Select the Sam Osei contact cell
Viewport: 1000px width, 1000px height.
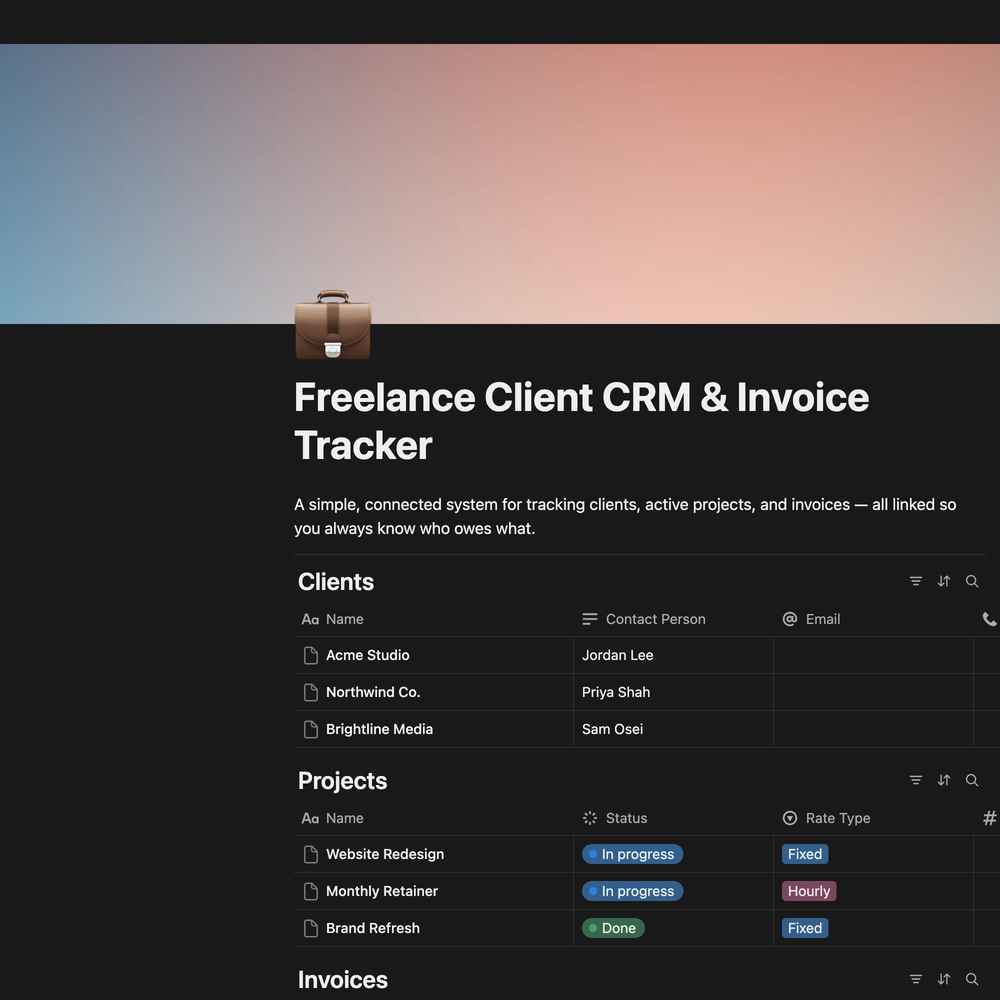tap(673, 729)
